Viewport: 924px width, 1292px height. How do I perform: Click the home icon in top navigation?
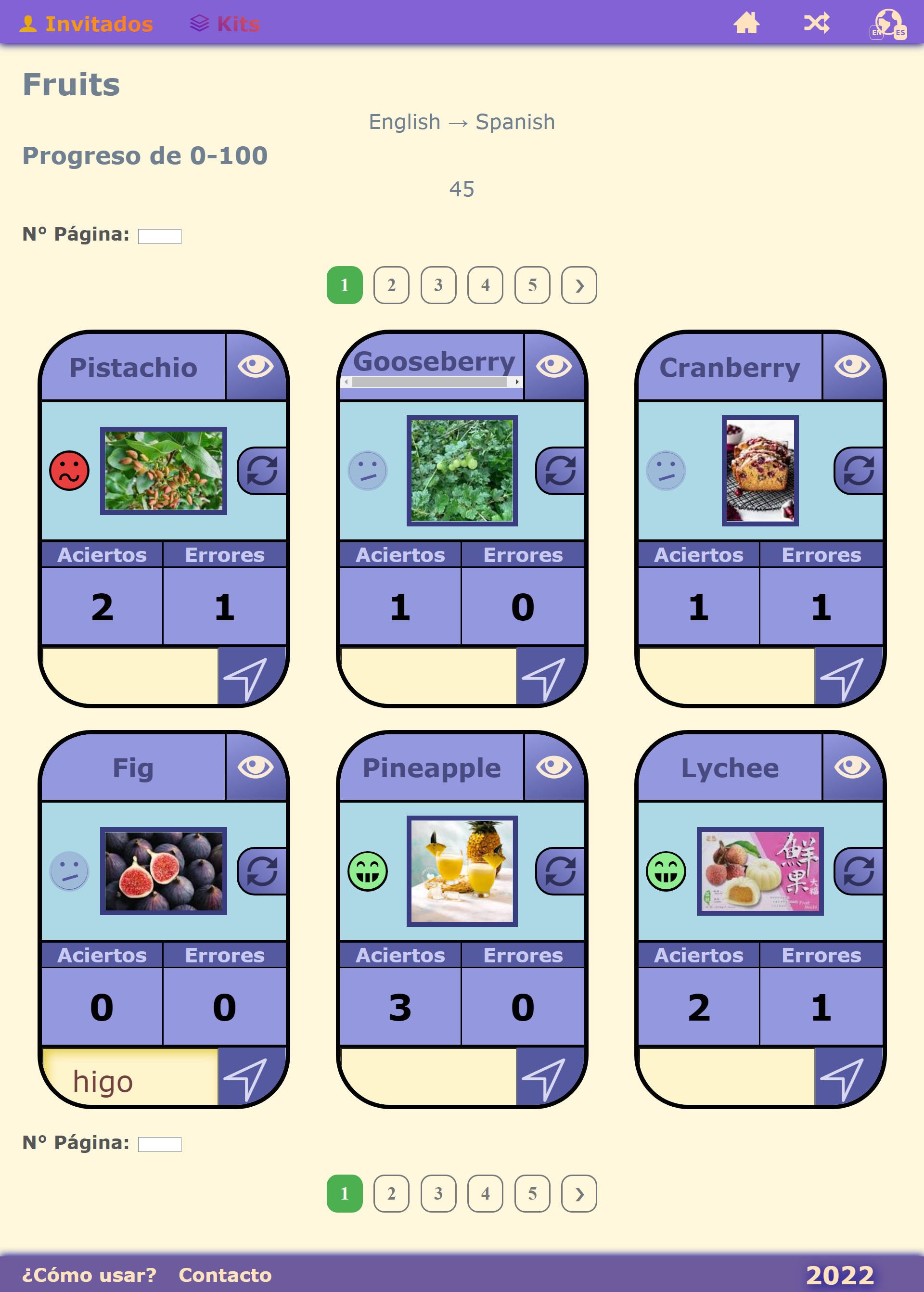click(x=749, y=22)
